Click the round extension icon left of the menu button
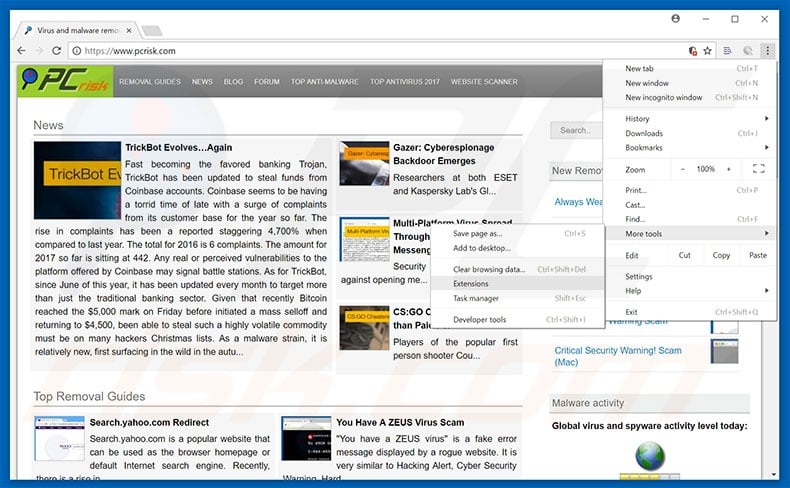This screenshot has height=488, width=790. click(748, 51)
